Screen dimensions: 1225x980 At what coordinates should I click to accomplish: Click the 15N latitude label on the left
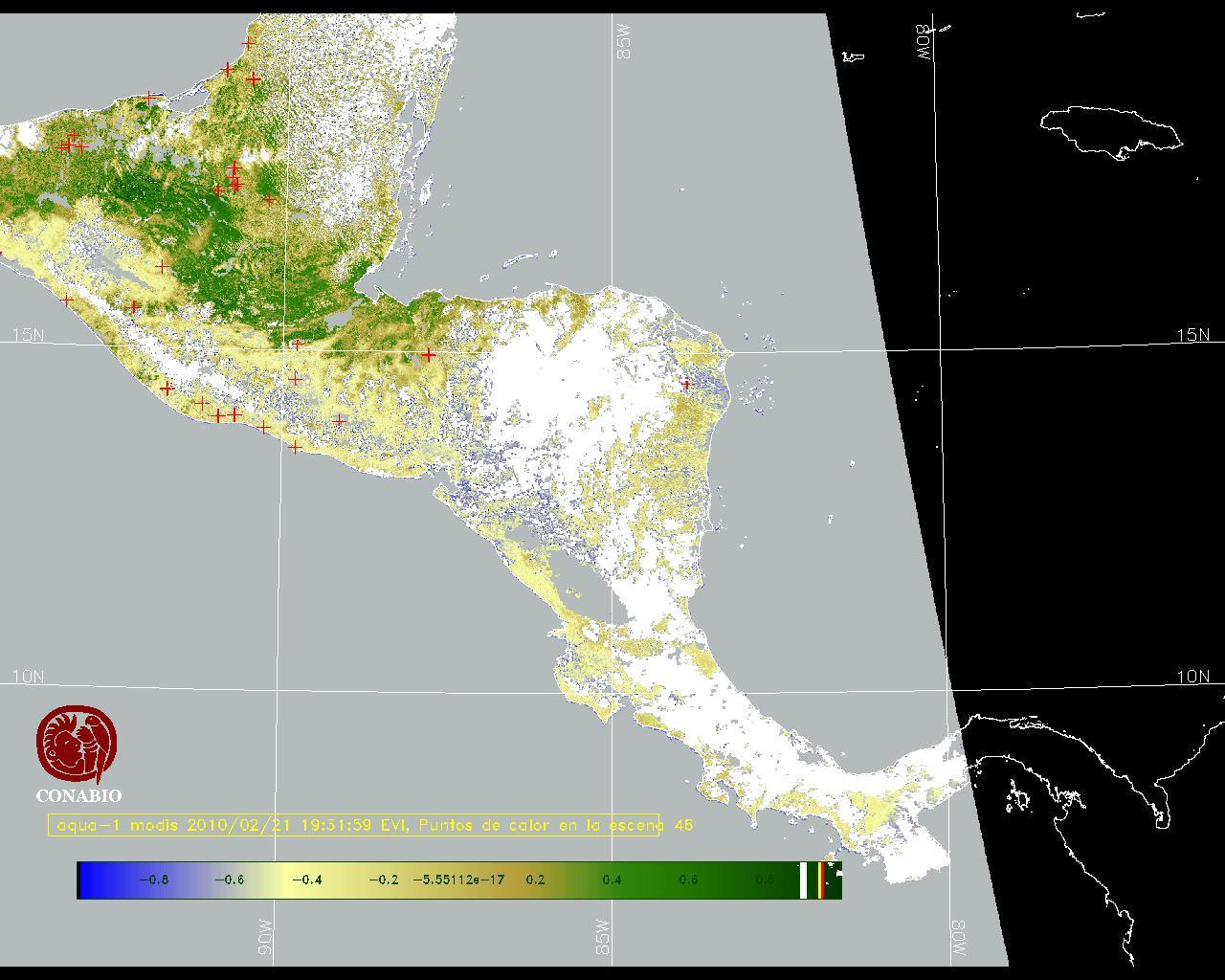click(28, 335)
